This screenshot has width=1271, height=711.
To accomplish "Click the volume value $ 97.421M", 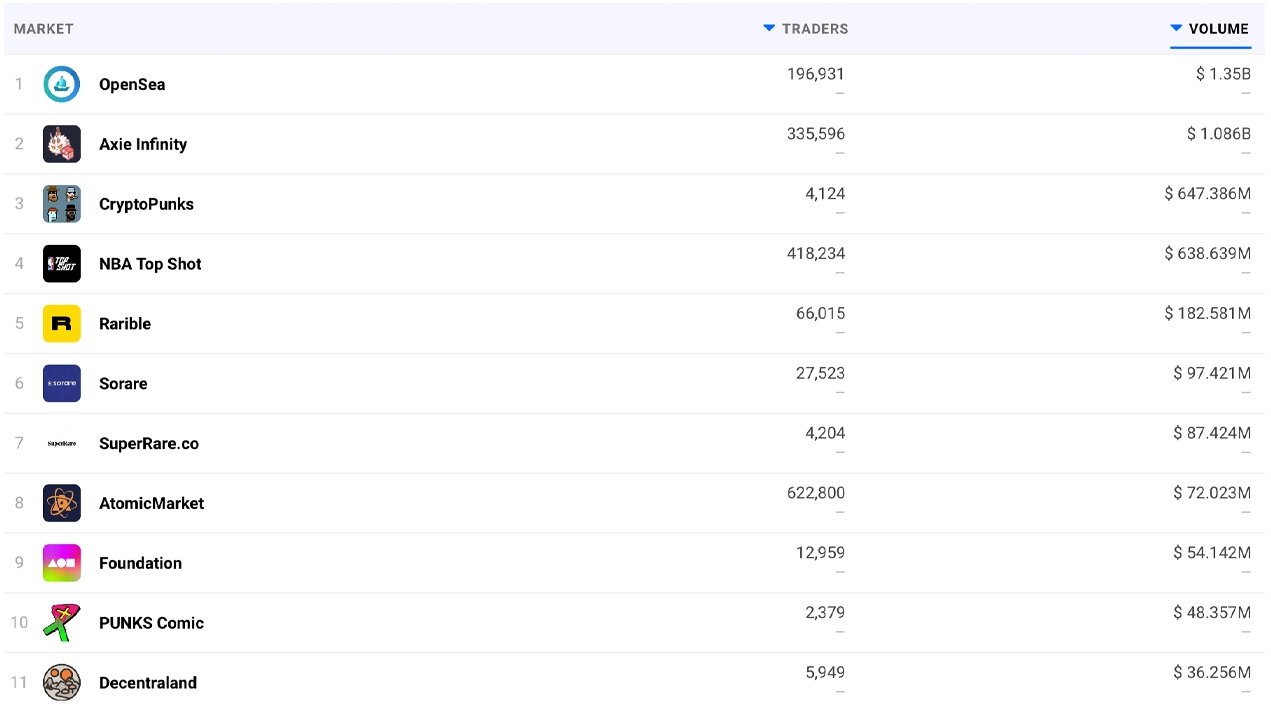I will (x=1212, y=373).
